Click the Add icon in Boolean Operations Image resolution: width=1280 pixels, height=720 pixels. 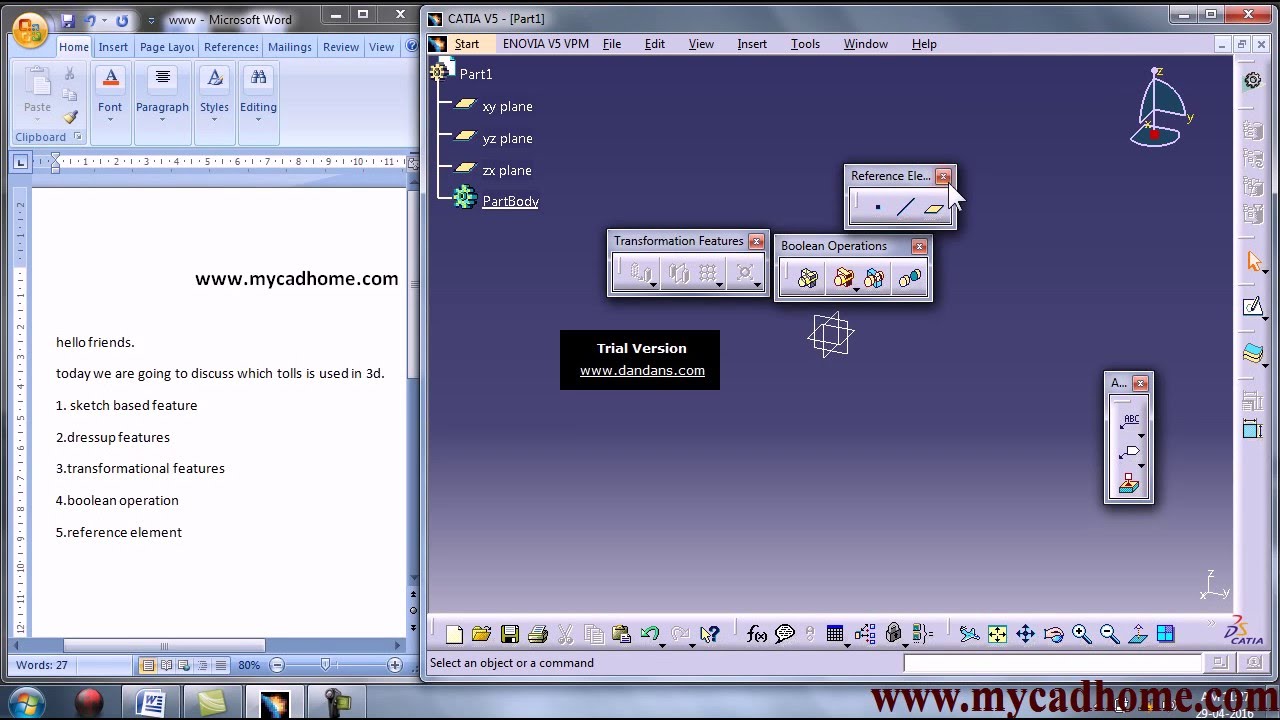tap(843, 279)
